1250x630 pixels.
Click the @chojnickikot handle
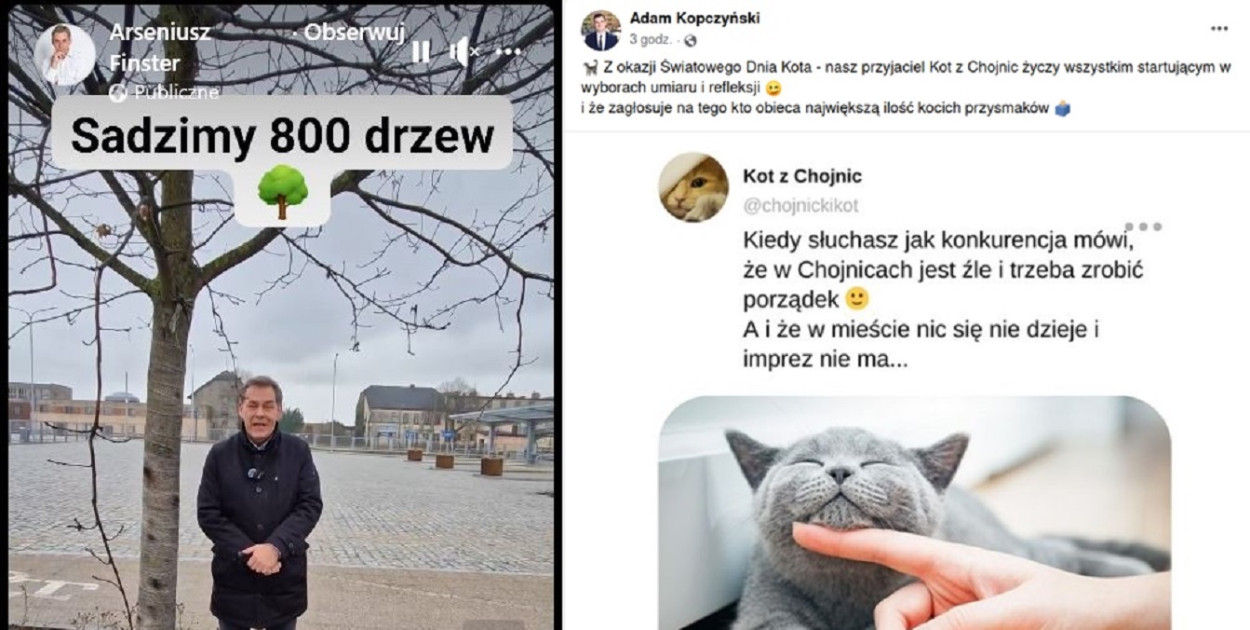(x=800, y=206)
